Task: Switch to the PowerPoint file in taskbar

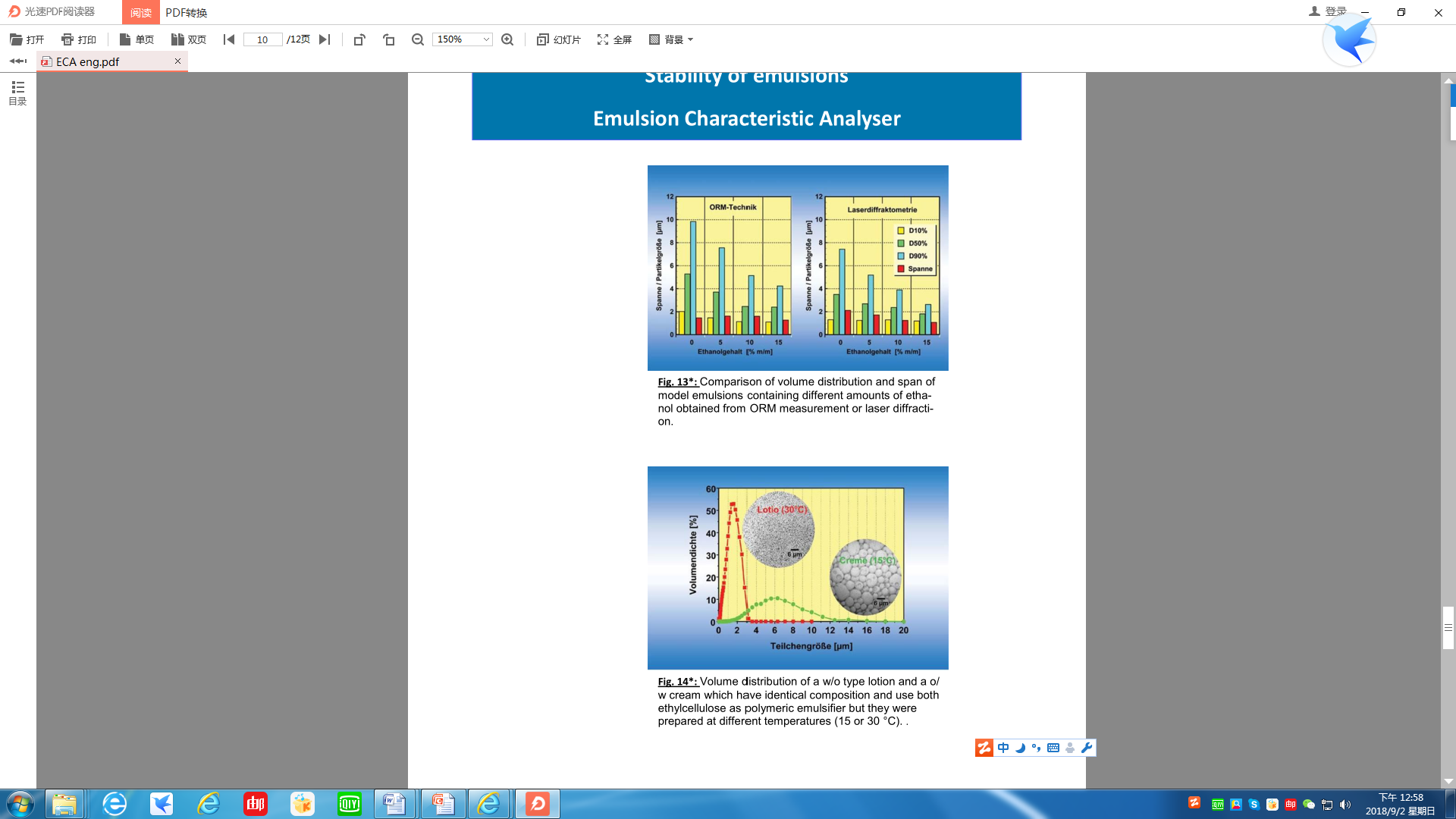Action: (x=443, y=804)
